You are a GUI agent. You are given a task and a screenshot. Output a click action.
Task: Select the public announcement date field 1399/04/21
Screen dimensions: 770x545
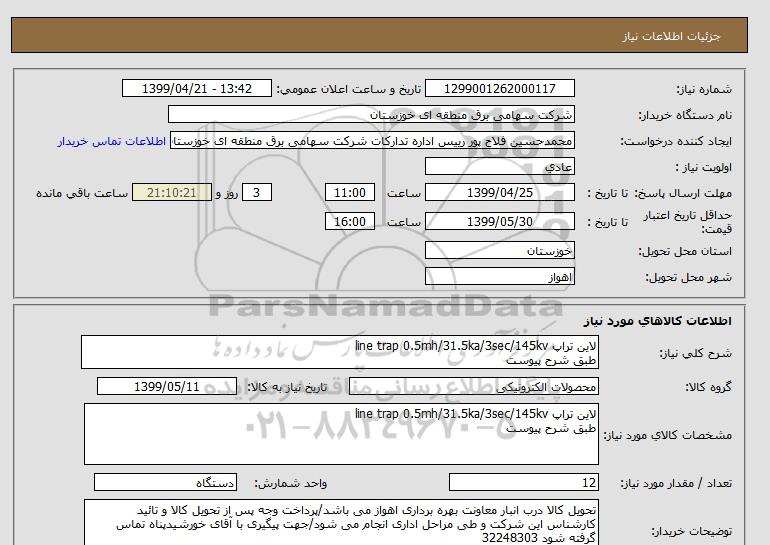(x=196, y=89)
